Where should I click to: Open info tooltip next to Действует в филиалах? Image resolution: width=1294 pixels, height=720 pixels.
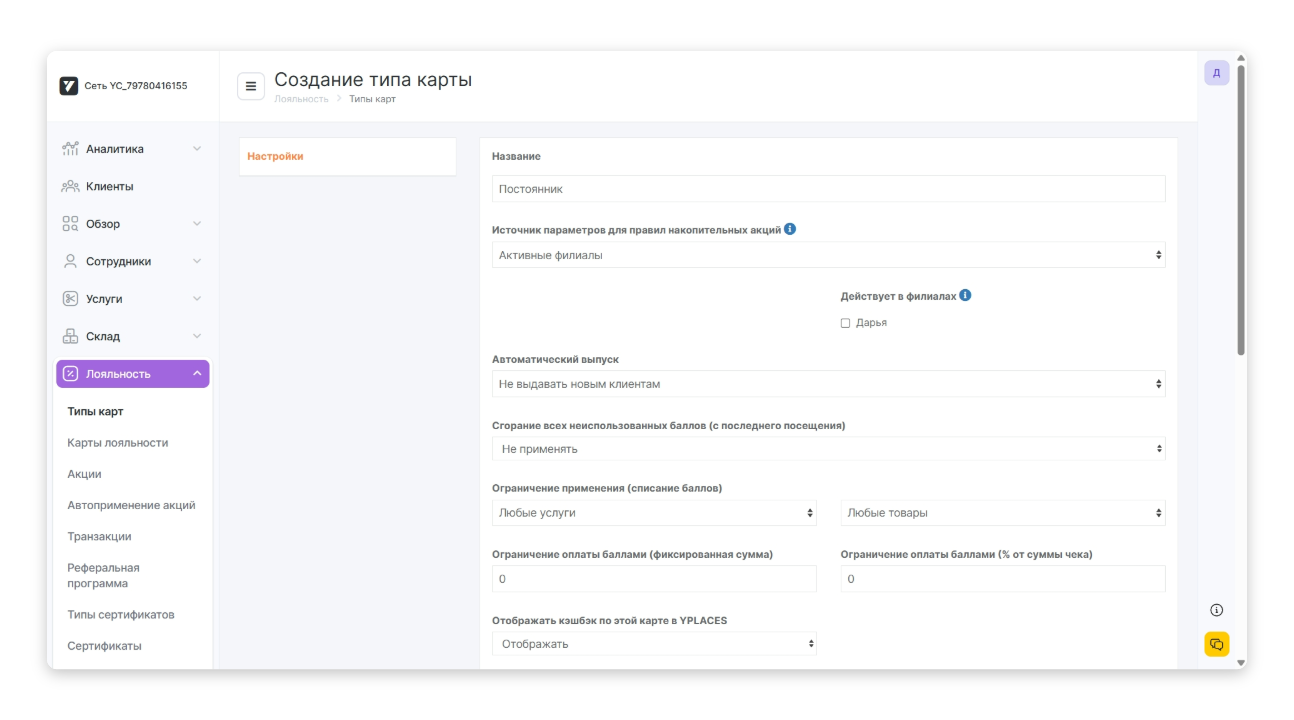click(965, 296)
